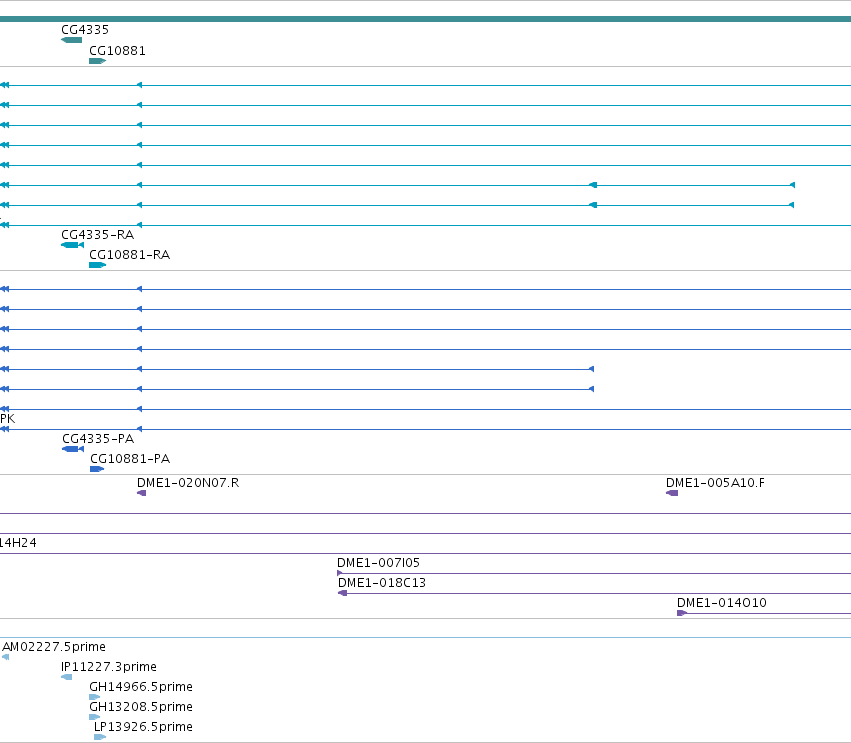Click the CG4335 gene glyph

tap(72, 40)
